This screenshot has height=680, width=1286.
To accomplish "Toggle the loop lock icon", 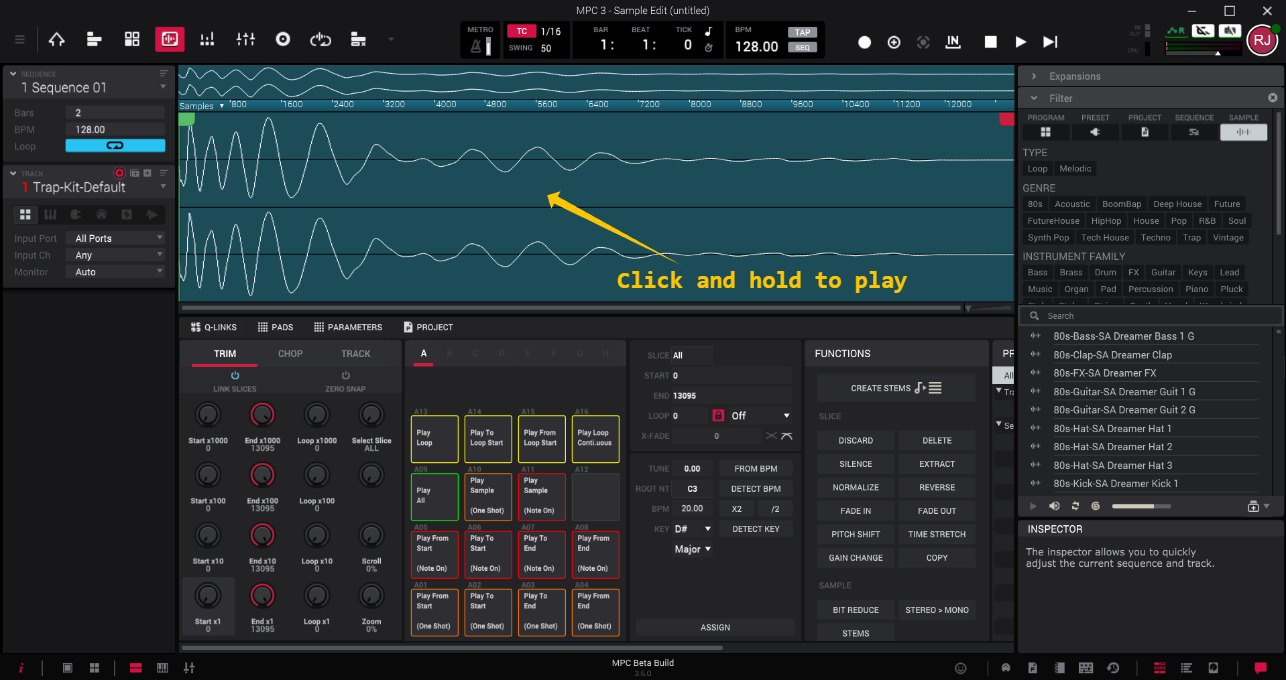I will (717, 415).
